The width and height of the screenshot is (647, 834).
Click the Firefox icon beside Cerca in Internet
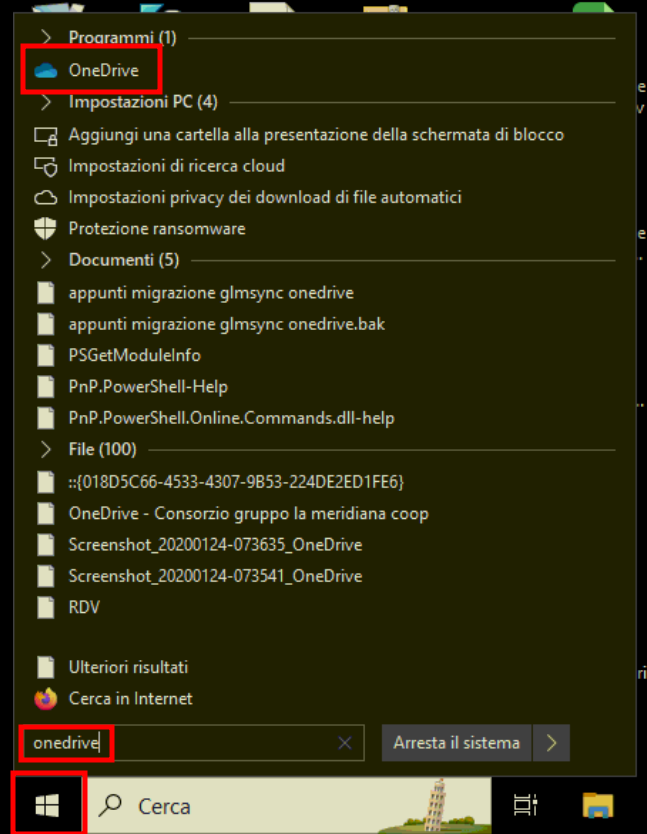pyautogui.click(x=45, y=698)
